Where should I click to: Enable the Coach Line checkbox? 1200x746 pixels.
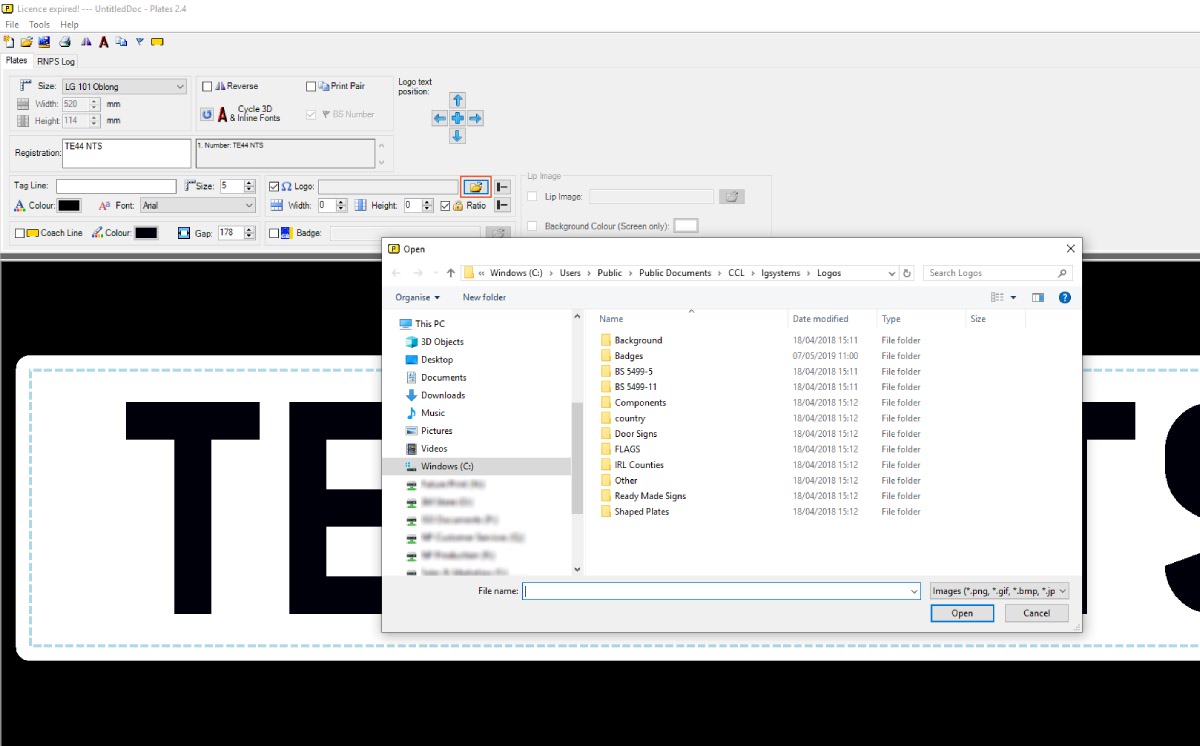(x=20, y=233)
